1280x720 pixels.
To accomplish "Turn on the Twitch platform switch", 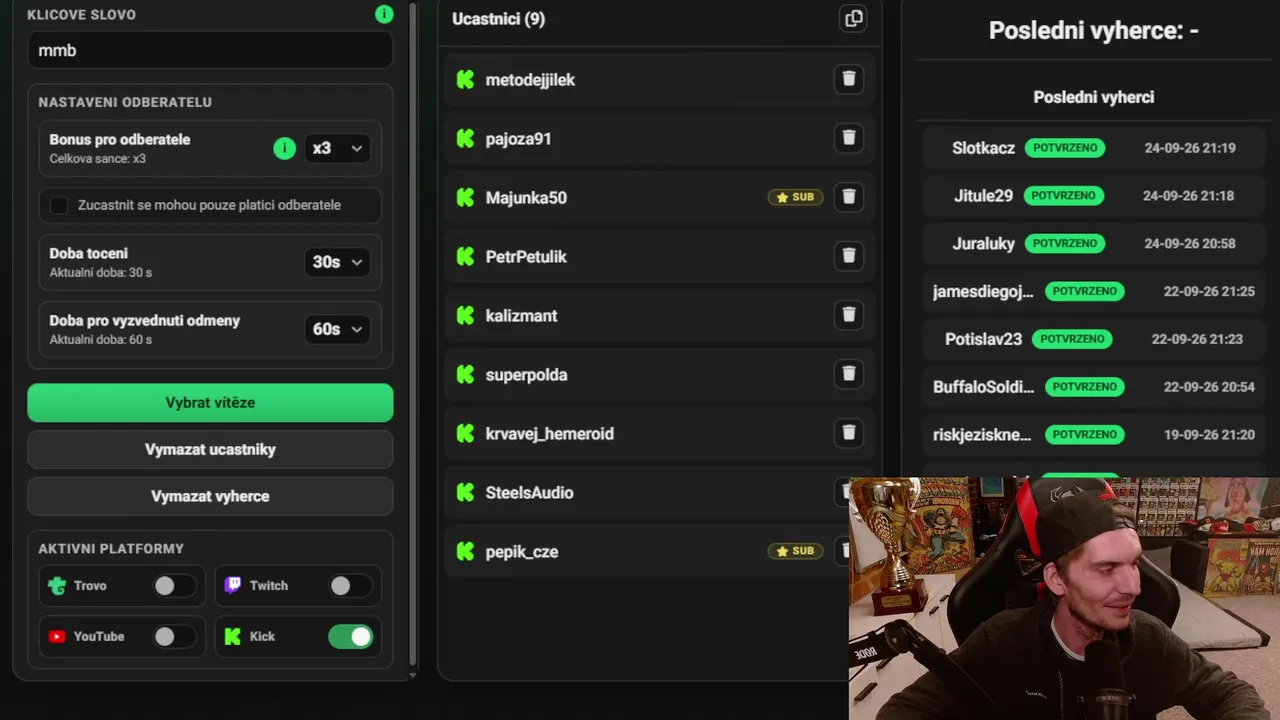I will (350, 586).
